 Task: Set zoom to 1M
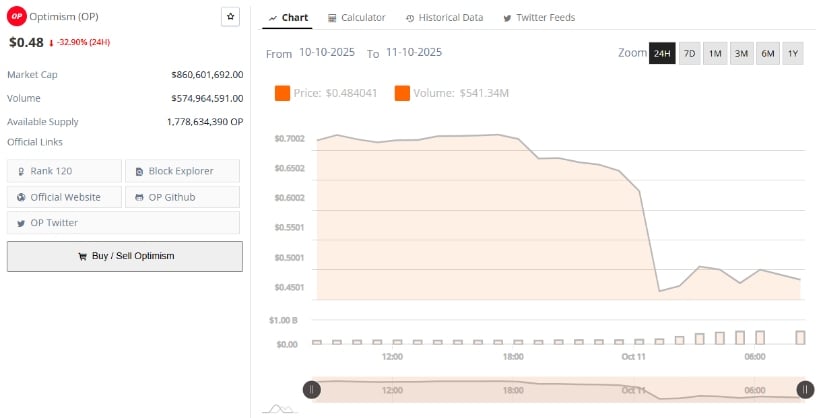(x=715, y=53)
